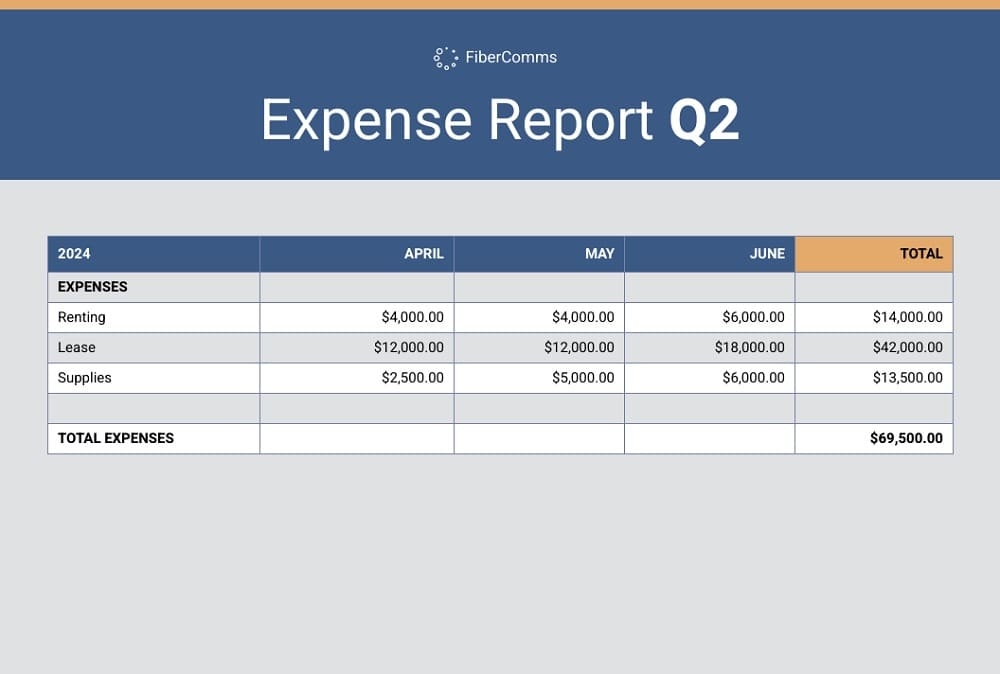
Task: Select Lease May amount $12,000.00
Action: [x=579, y=347]
